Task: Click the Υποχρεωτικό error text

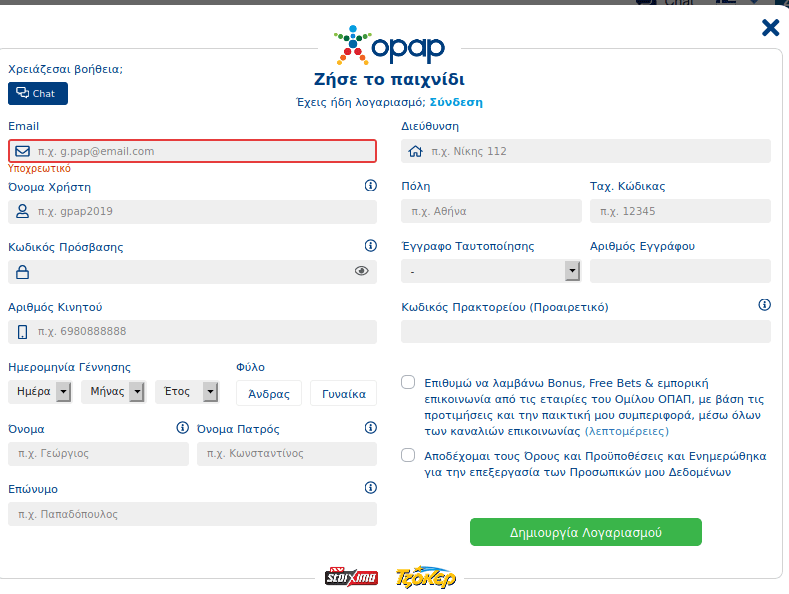Action: click(39, 169)
